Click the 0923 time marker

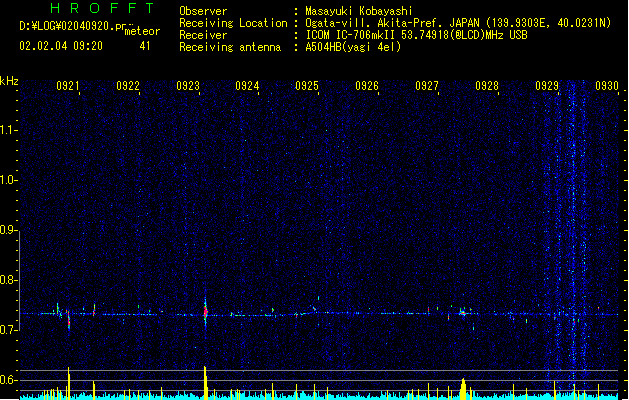click(188, 86)
